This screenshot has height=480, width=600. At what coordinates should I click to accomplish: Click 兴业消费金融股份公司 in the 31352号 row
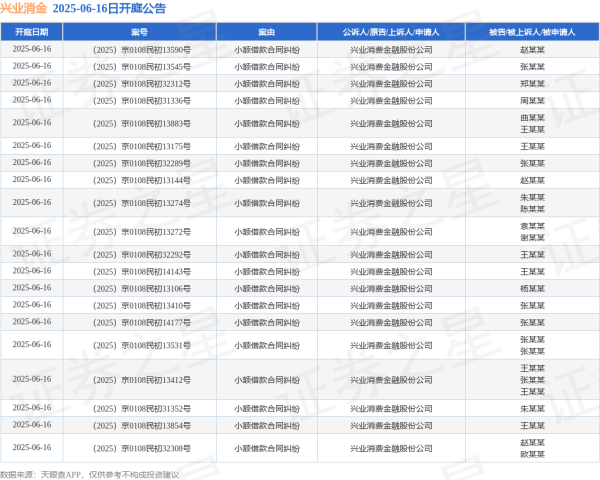click(391, 408)
